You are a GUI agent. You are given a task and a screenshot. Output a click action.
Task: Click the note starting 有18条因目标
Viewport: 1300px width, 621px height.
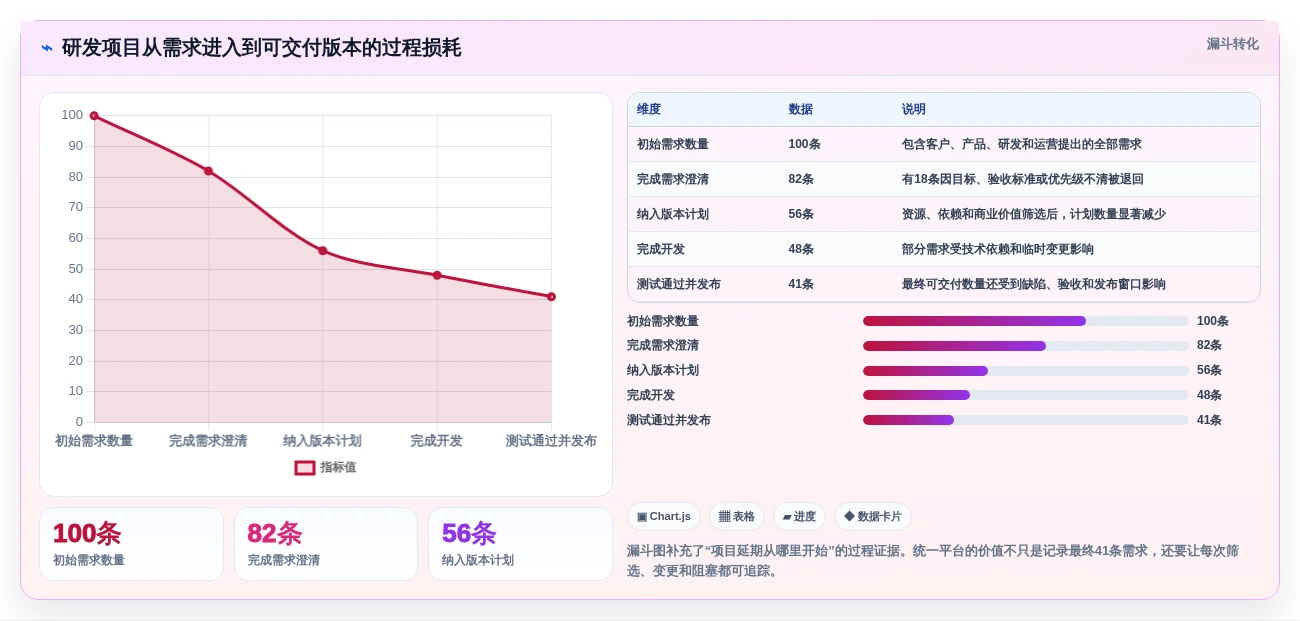click(x=1023, y=179)
